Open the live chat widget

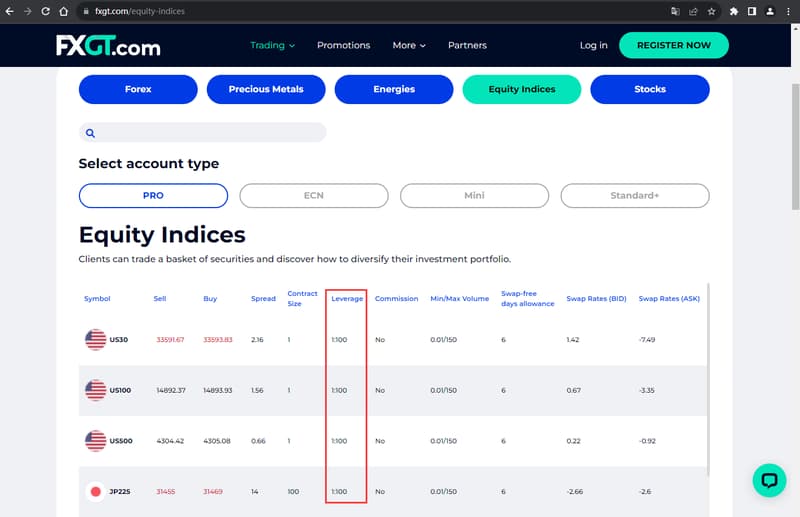tap(769, 480)
